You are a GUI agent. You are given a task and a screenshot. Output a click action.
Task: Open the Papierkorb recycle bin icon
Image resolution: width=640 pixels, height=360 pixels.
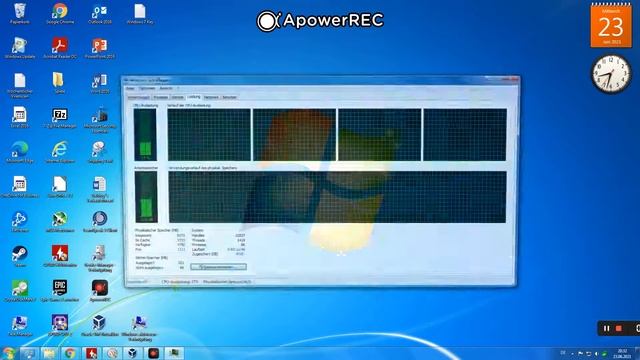point(19,13)
